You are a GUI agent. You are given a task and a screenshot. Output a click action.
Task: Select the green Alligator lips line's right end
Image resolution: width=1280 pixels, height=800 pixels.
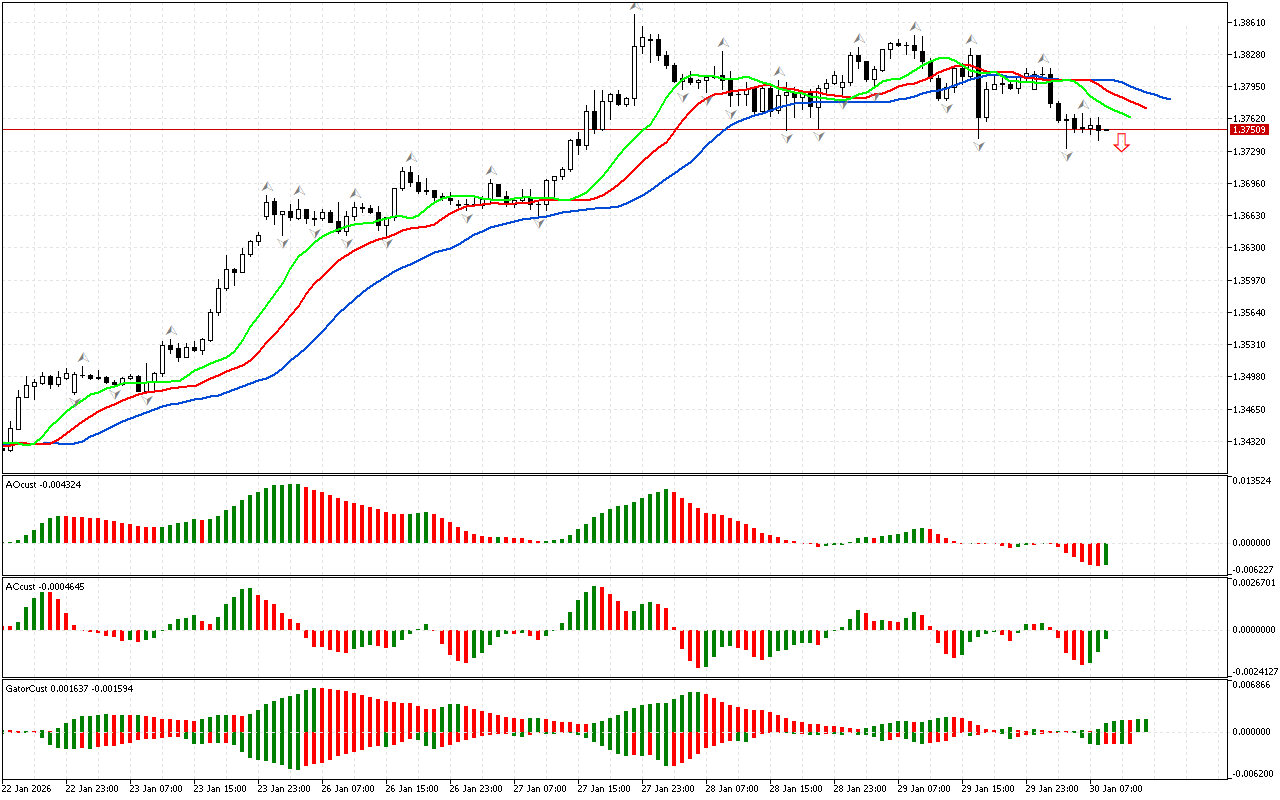pos(1129,117)
